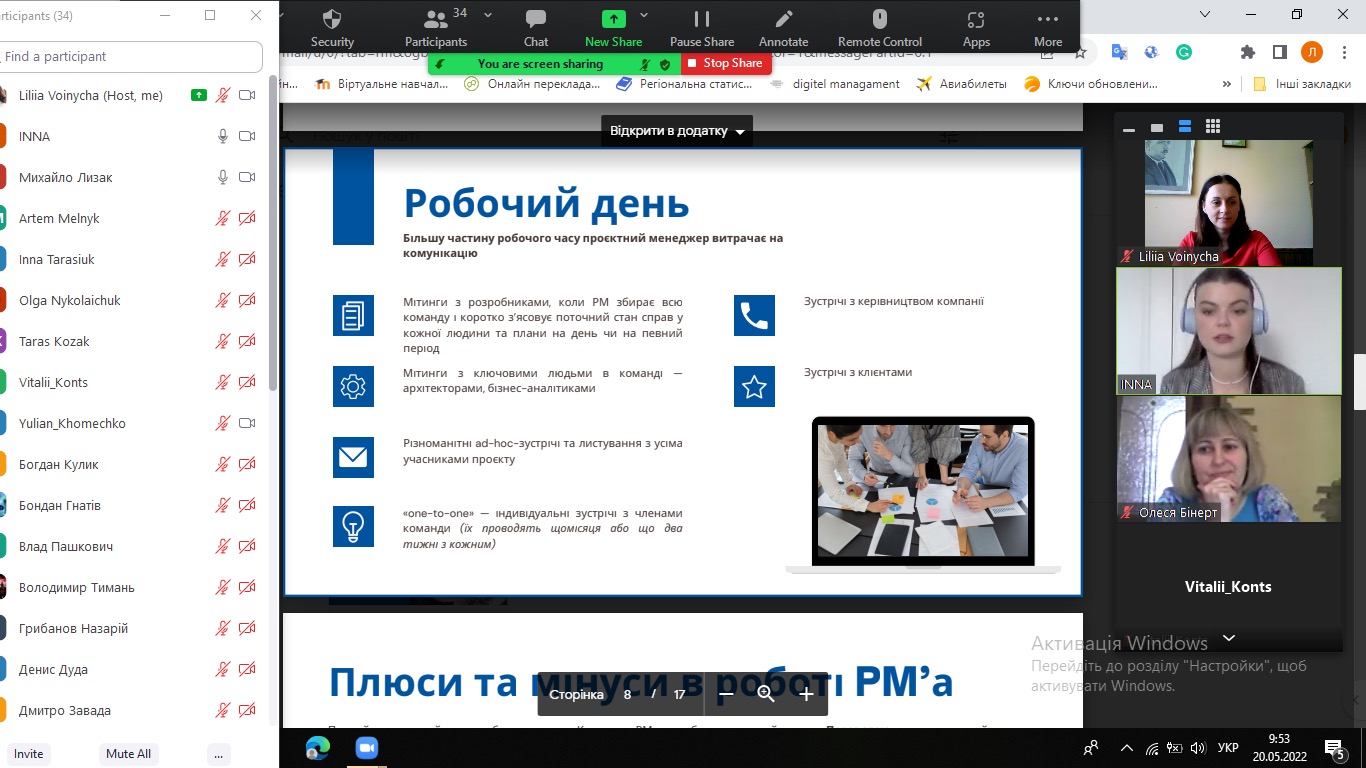Open the Security shield icon in Zoom toolbar
The width and height of the screenshot is (1366, 768).
(332, 27)
